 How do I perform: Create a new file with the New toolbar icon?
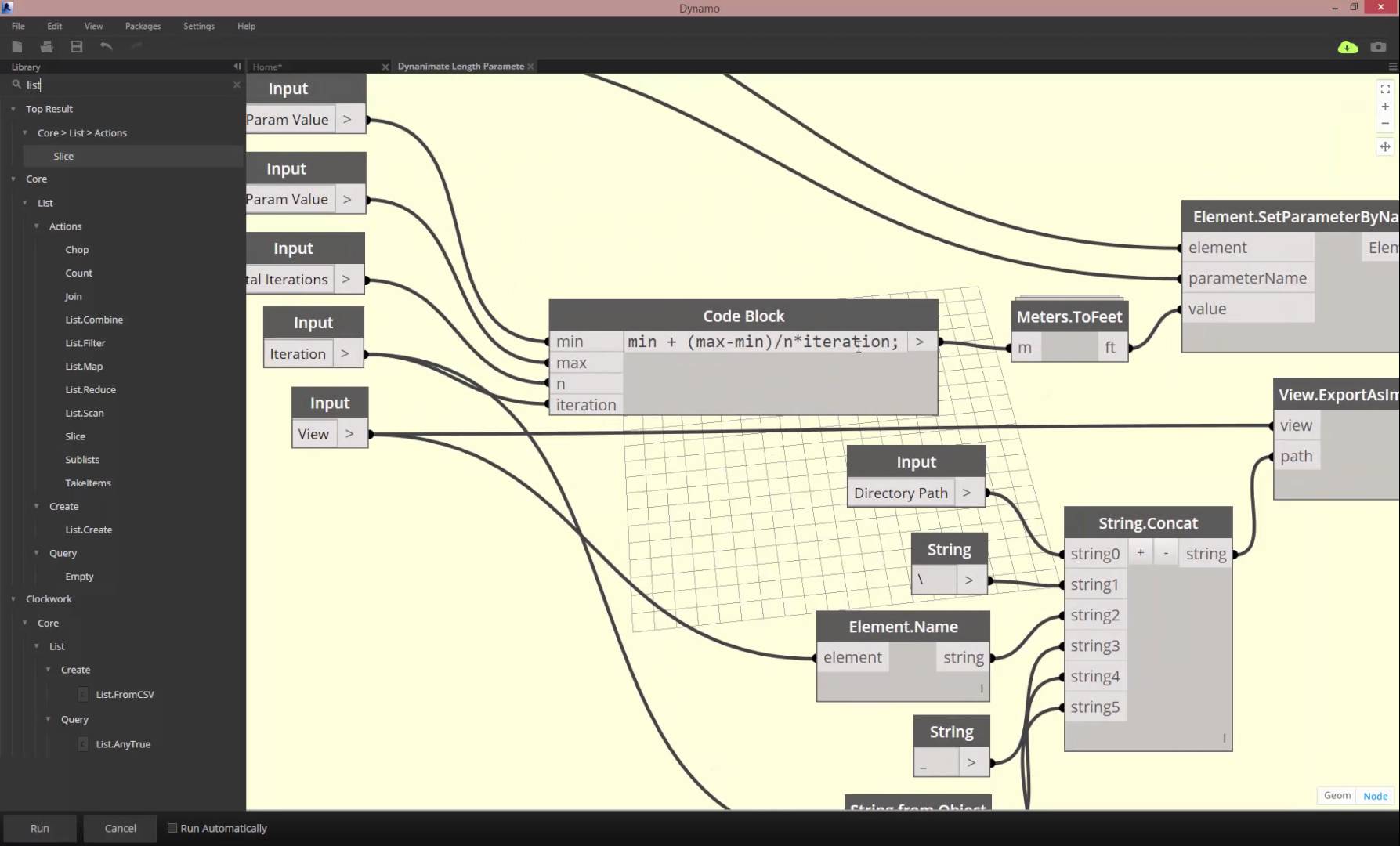pos(17,46)
